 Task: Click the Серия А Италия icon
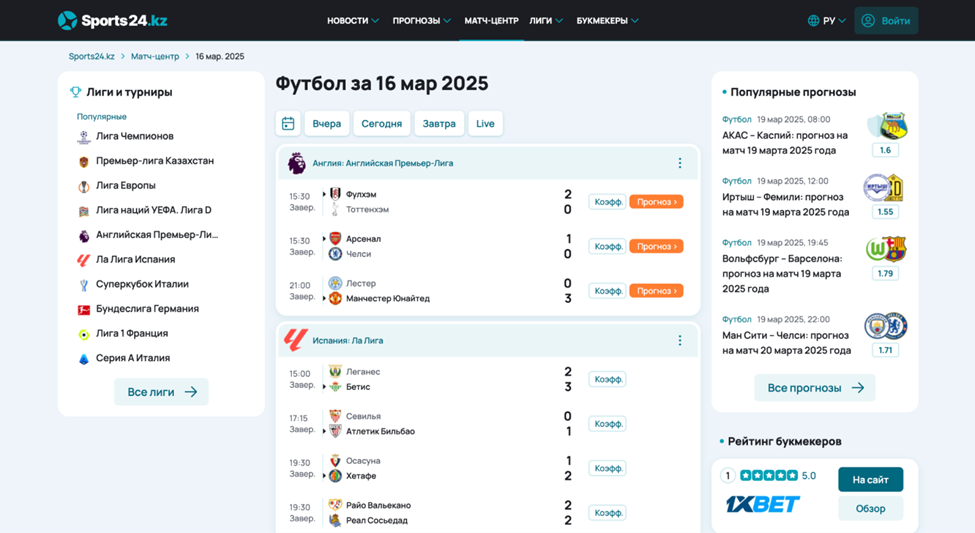click(x=83, y=359)
